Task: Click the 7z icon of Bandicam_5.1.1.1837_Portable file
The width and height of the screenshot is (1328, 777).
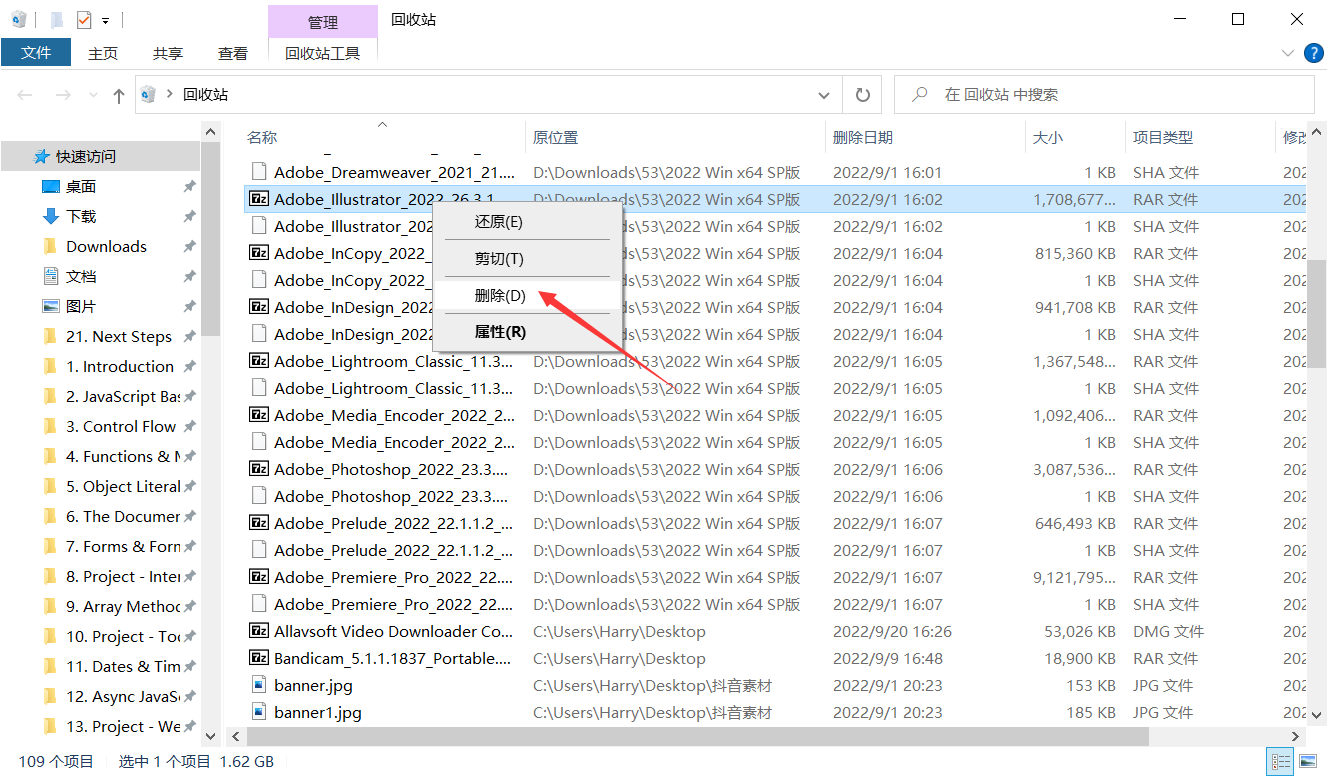Action: pos(259,658)
